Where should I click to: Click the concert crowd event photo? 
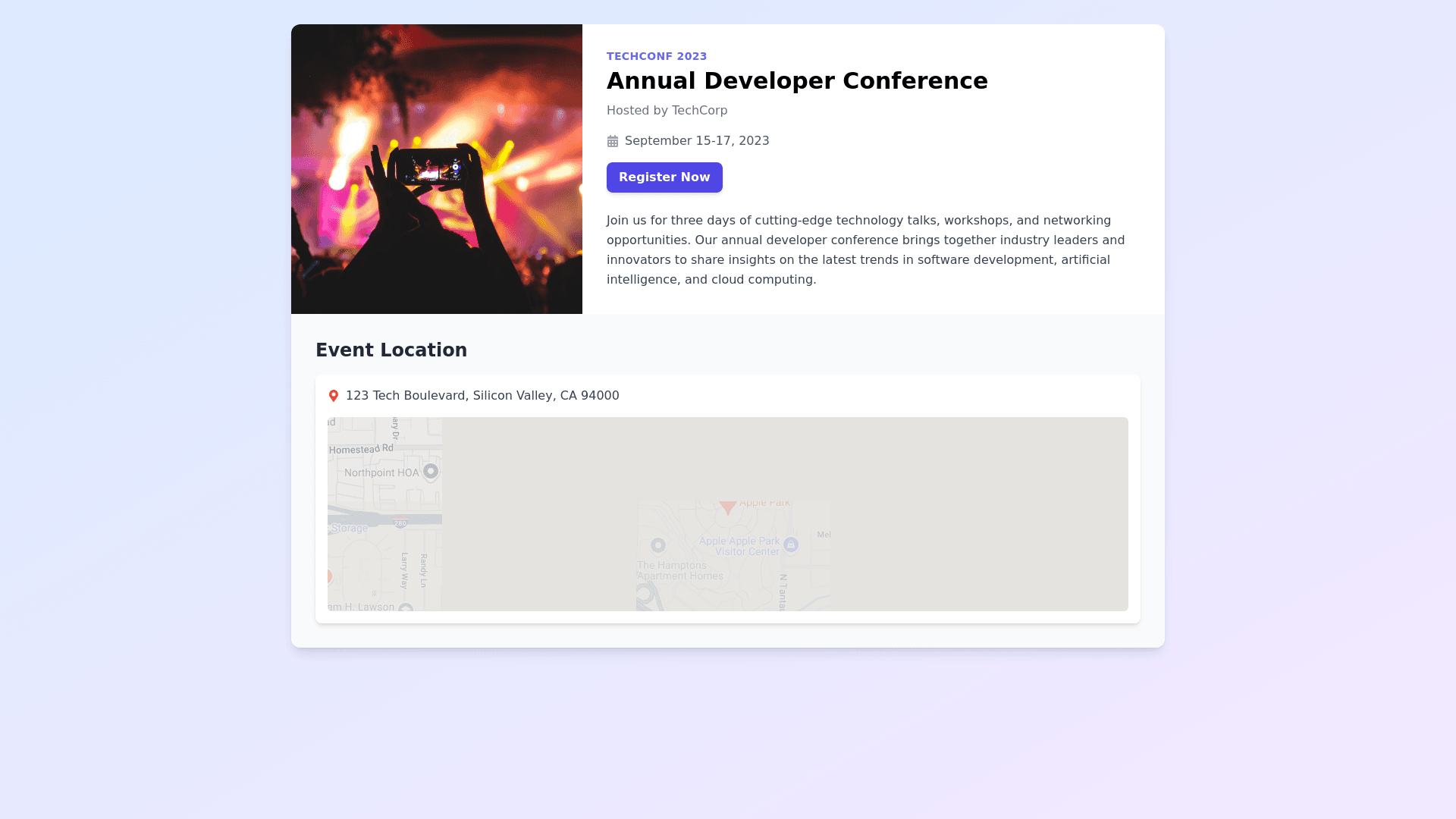pos(437,169)
